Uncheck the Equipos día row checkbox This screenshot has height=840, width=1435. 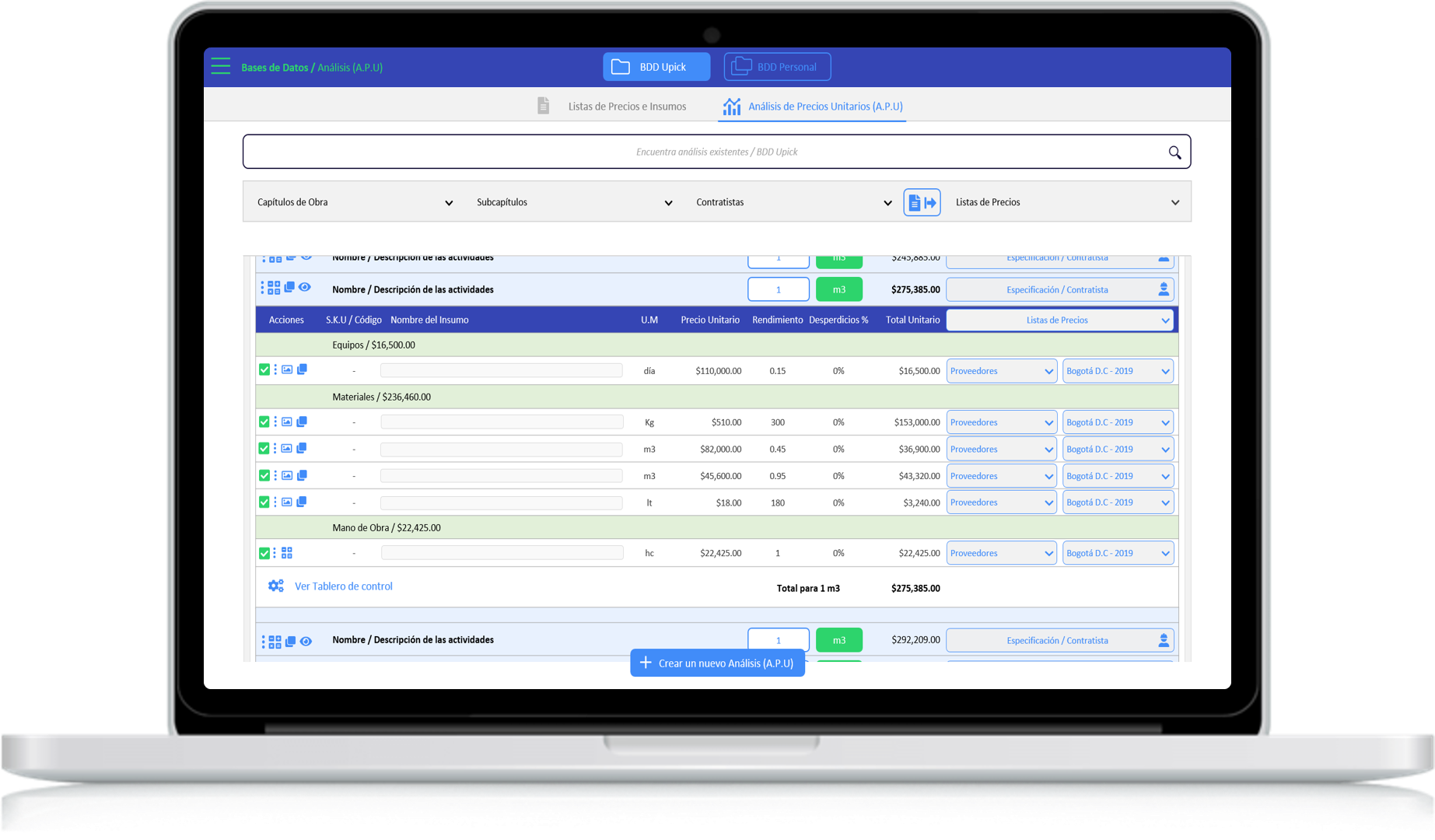click(264, 370)
